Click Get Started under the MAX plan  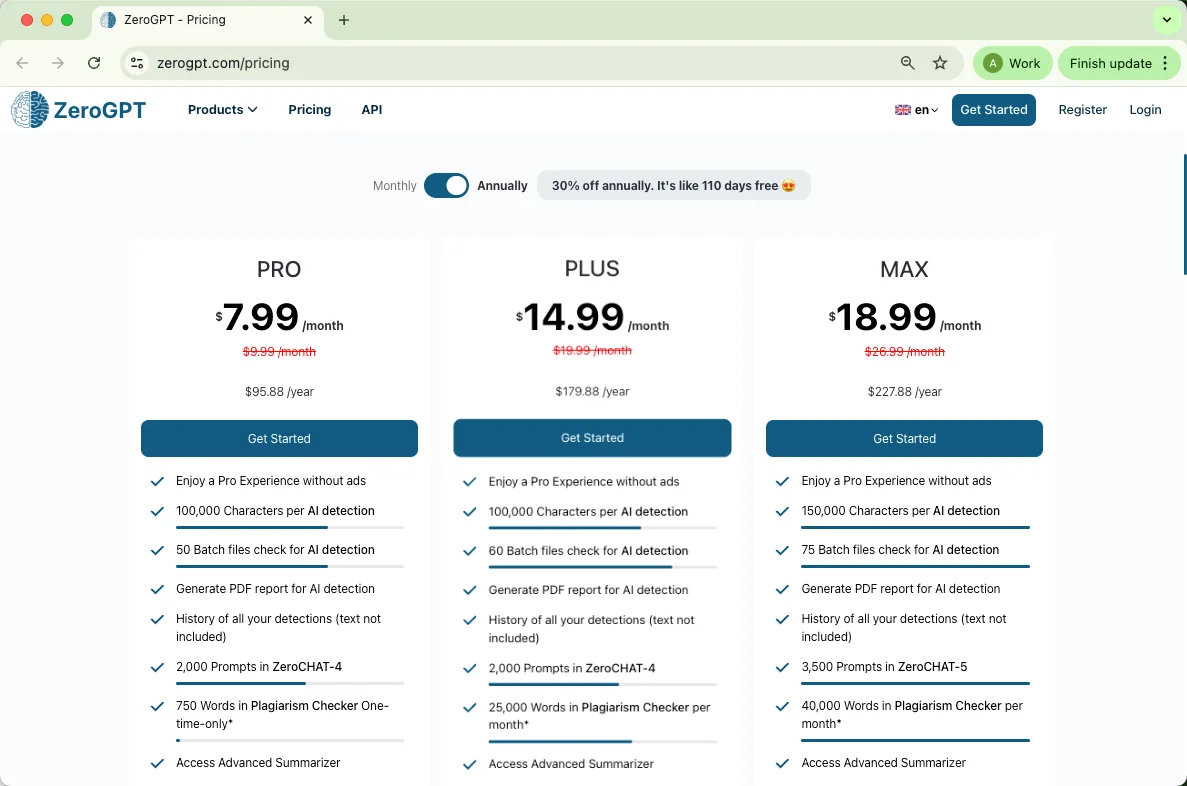[x=904, y=438]
